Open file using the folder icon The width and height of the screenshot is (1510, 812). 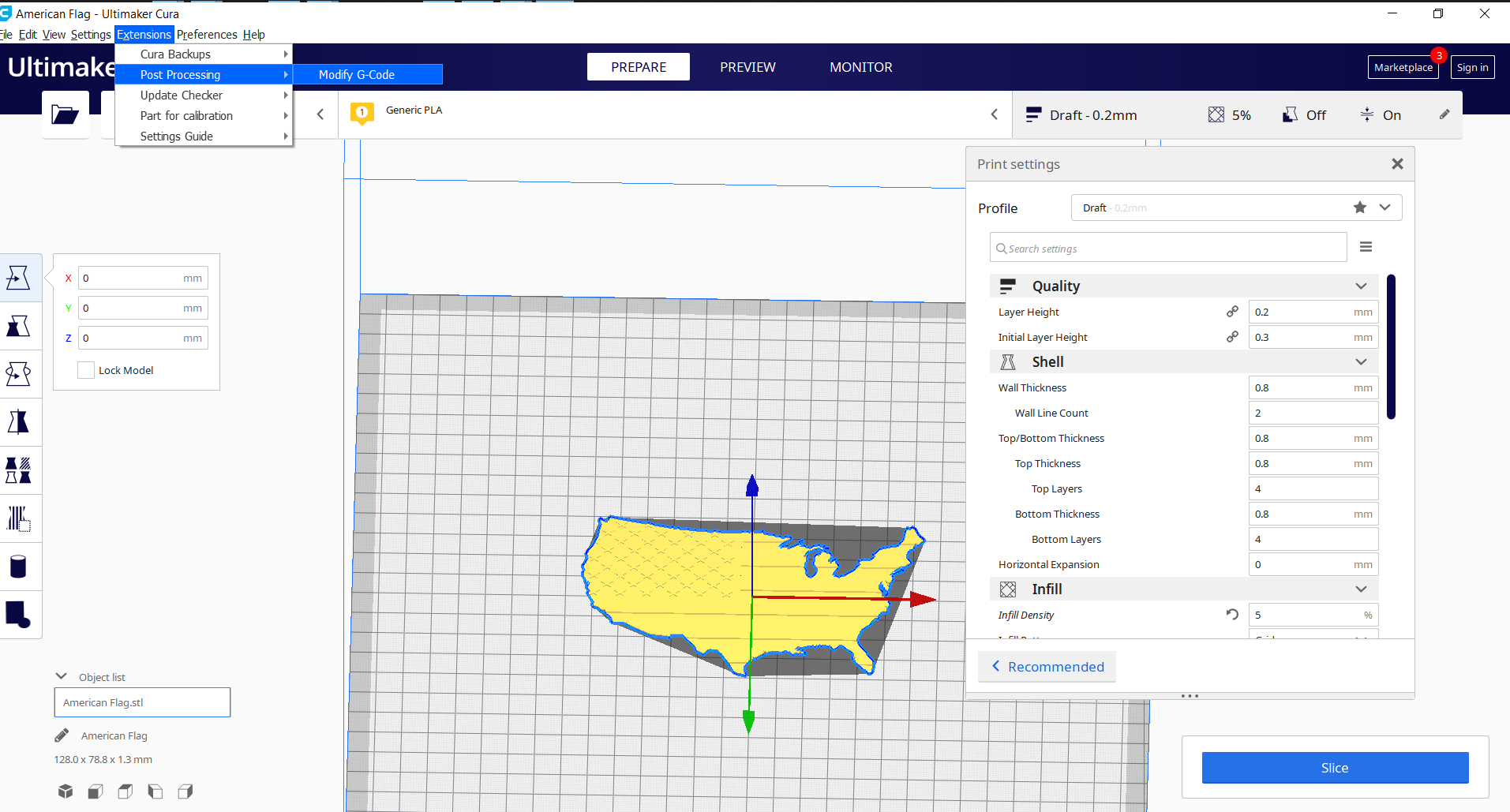point(65,115)
